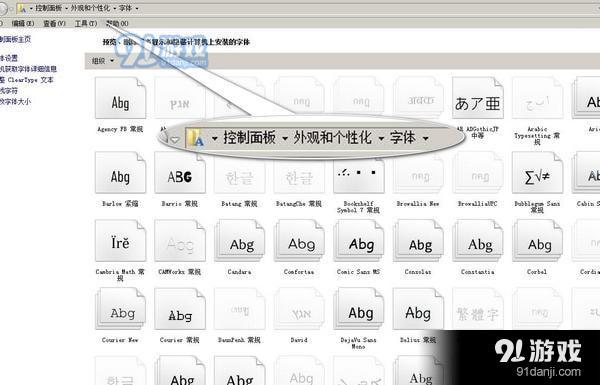The width and height of the screenshot is (600, 385).
Task: Select the Barrio 常规 font icon
Action: (x=180, y=173)
